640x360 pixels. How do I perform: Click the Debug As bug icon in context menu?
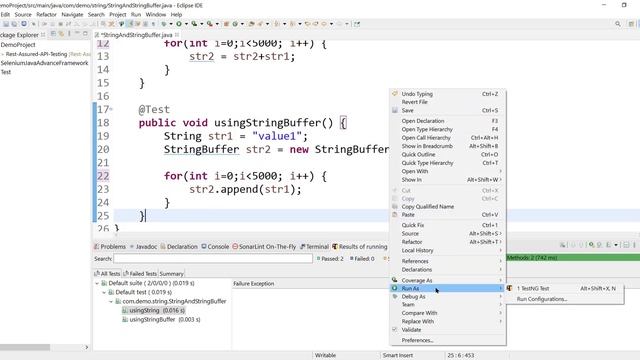[395, 296]
